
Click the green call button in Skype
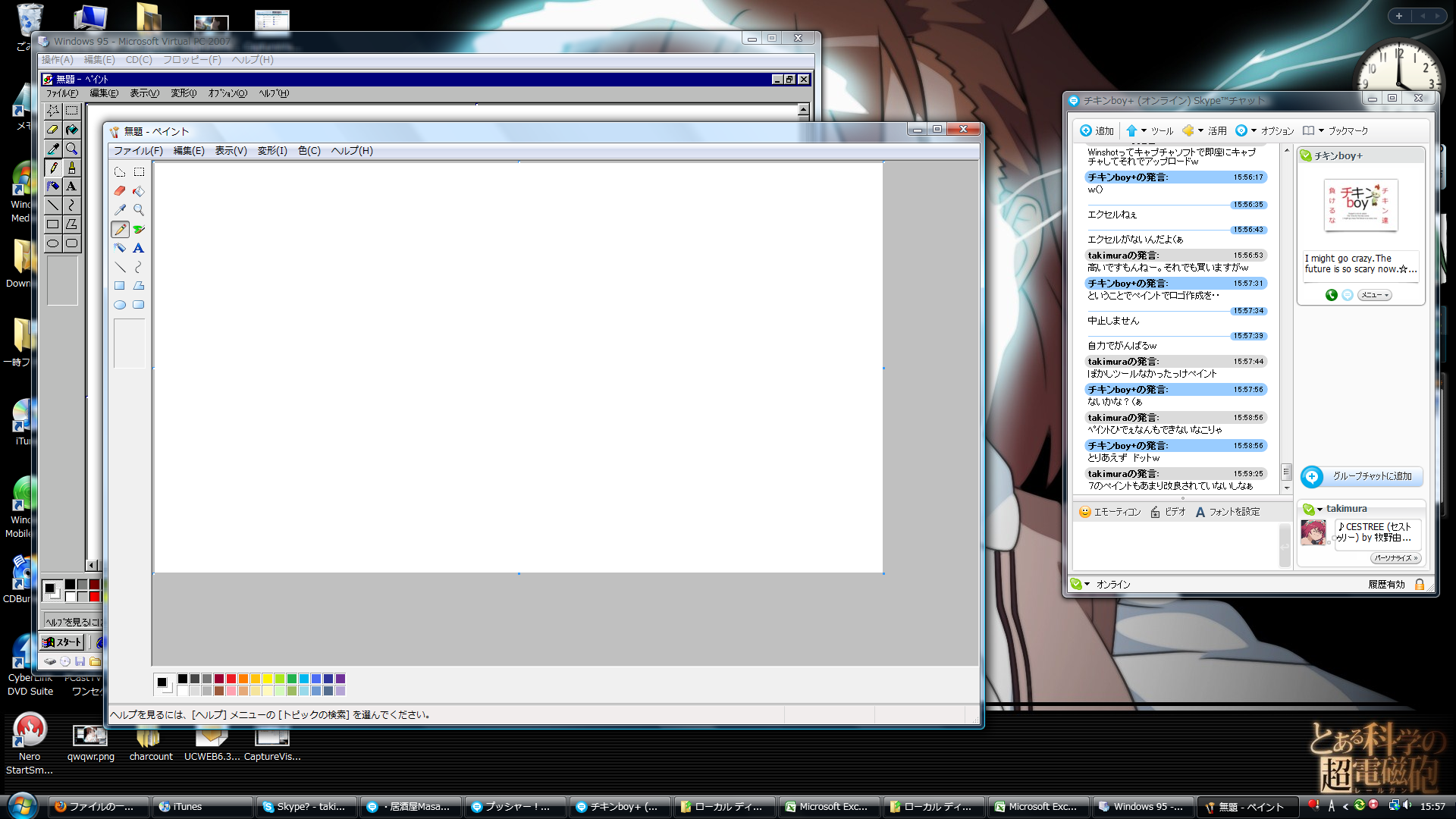[x=1331, y=295]
